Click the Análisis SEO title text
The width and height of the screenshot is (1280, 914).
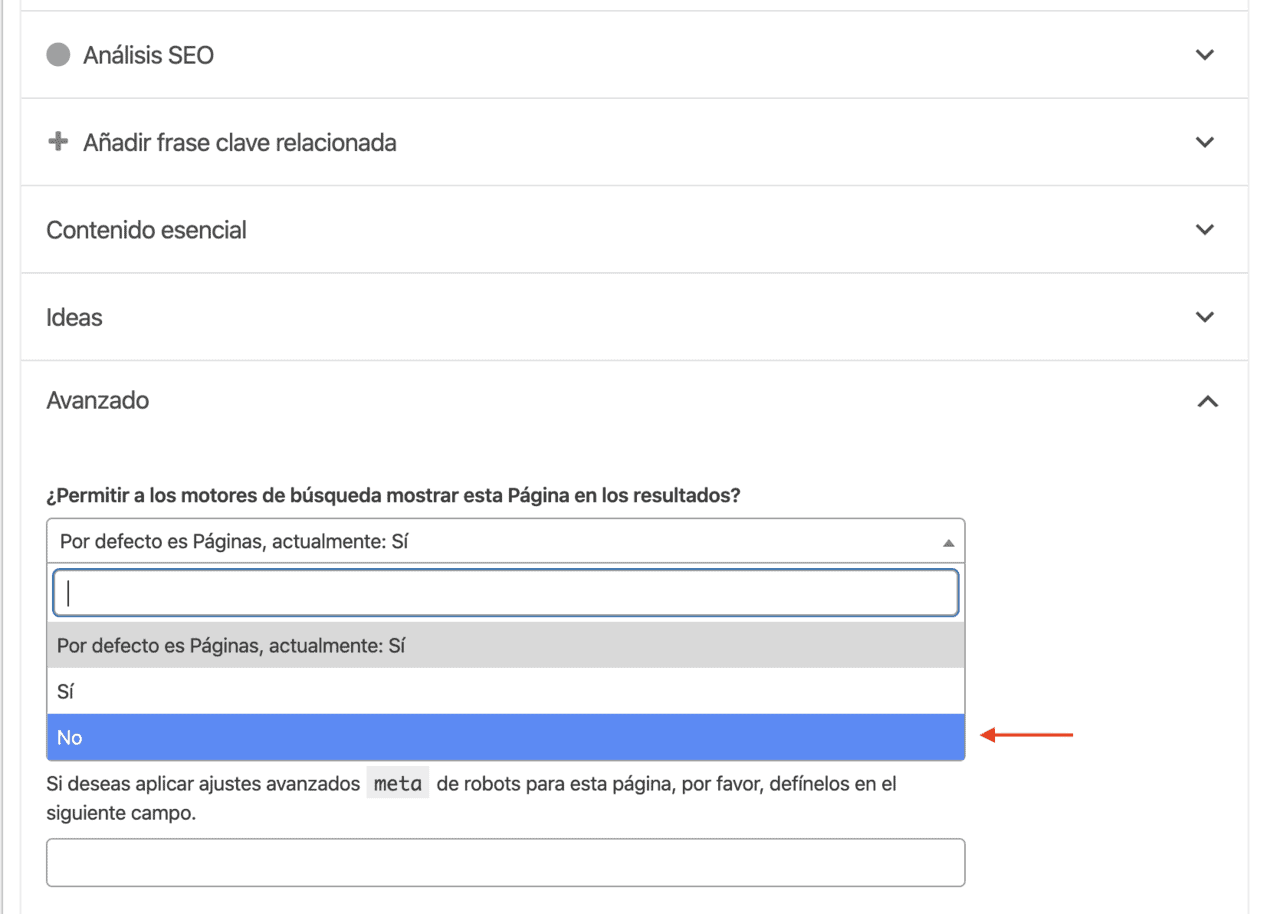coord(149,55)
